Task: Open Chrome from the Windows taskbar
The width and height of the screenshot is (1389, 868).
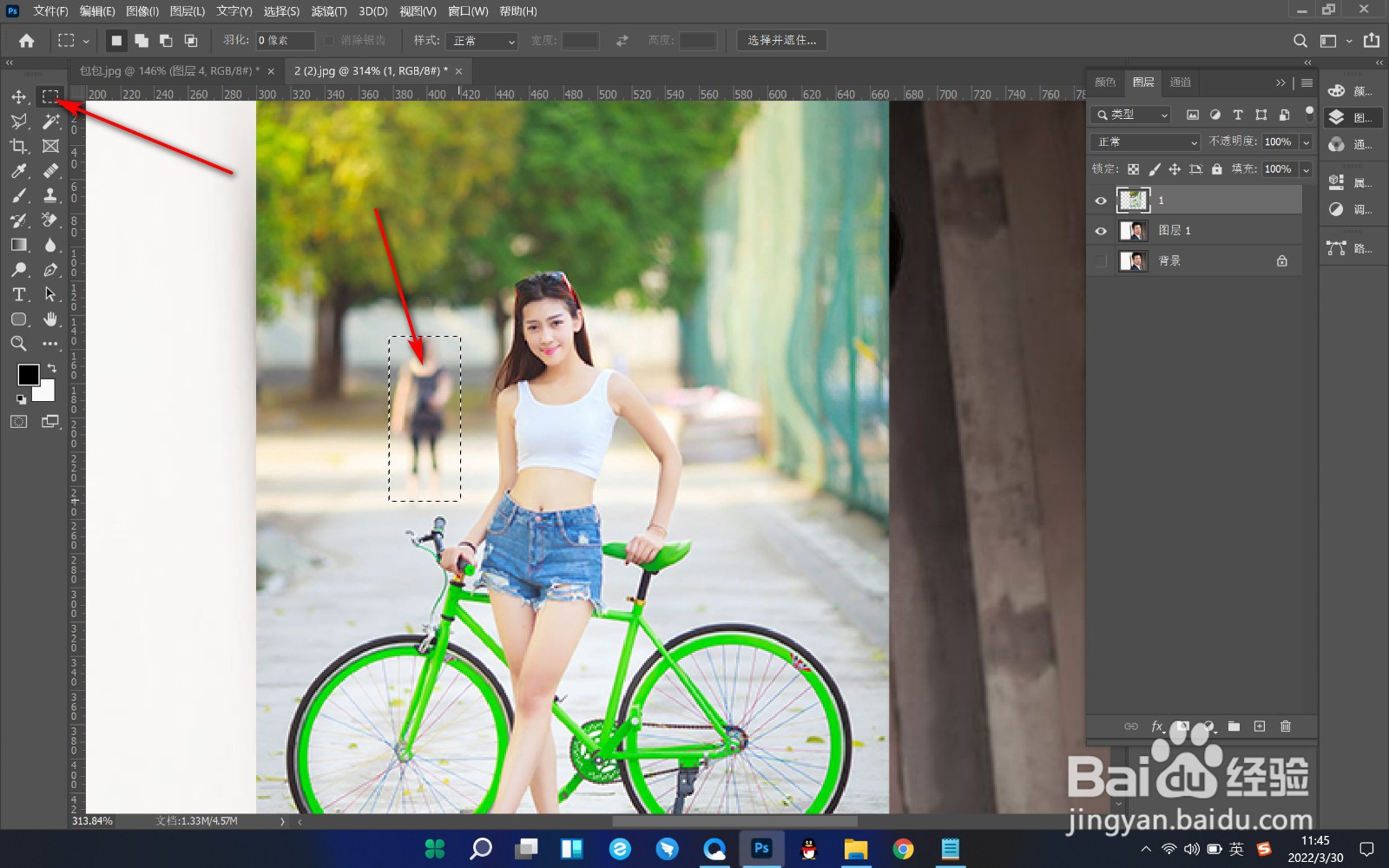Action: pos(903,849)
